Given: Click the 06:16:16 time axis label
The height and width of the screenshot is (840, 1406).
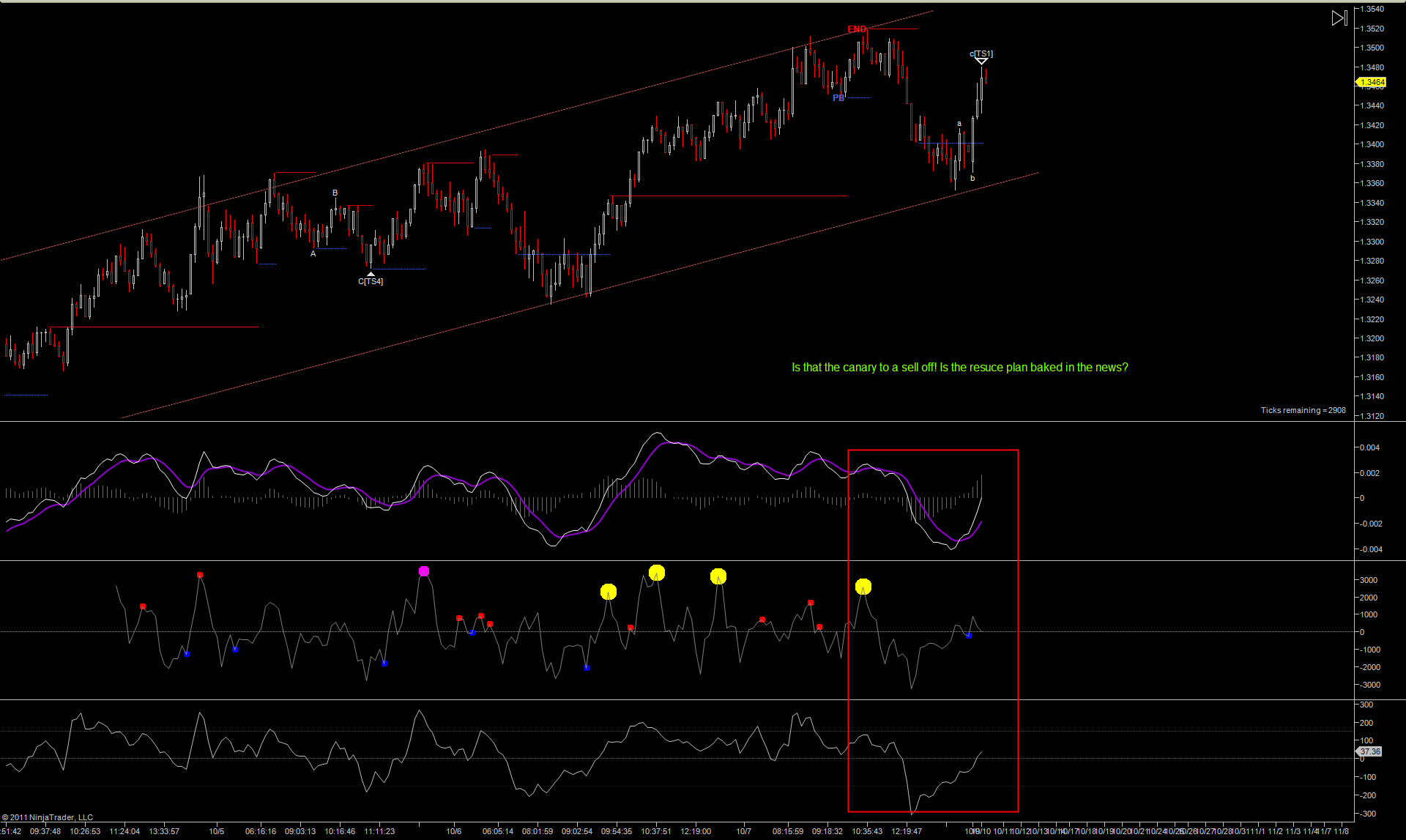Looking at the screenshot, I should pos(261,831).
